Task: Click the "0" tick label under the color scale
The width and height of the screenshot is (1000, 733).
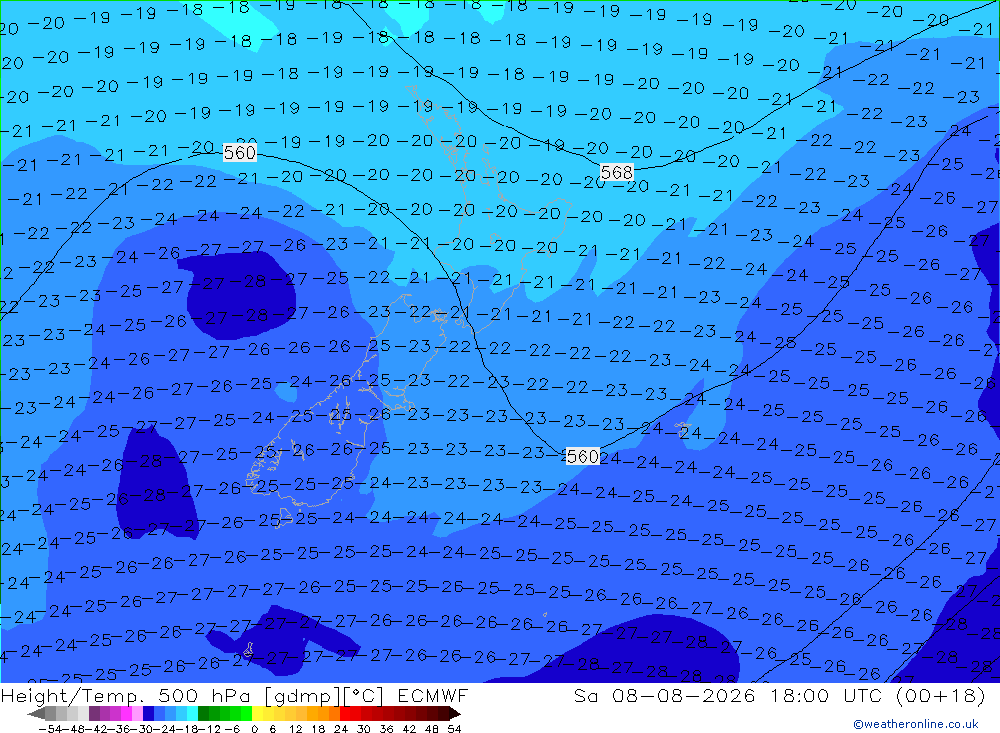Action: point(254,729)
